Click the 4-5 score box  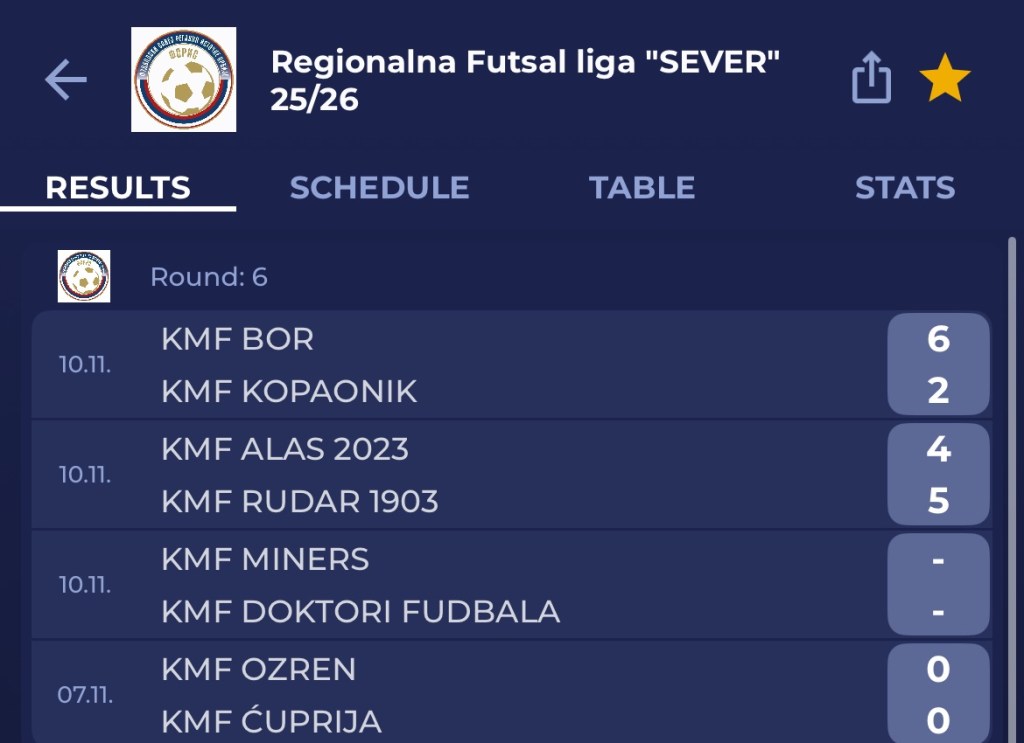tap(937, 475)
